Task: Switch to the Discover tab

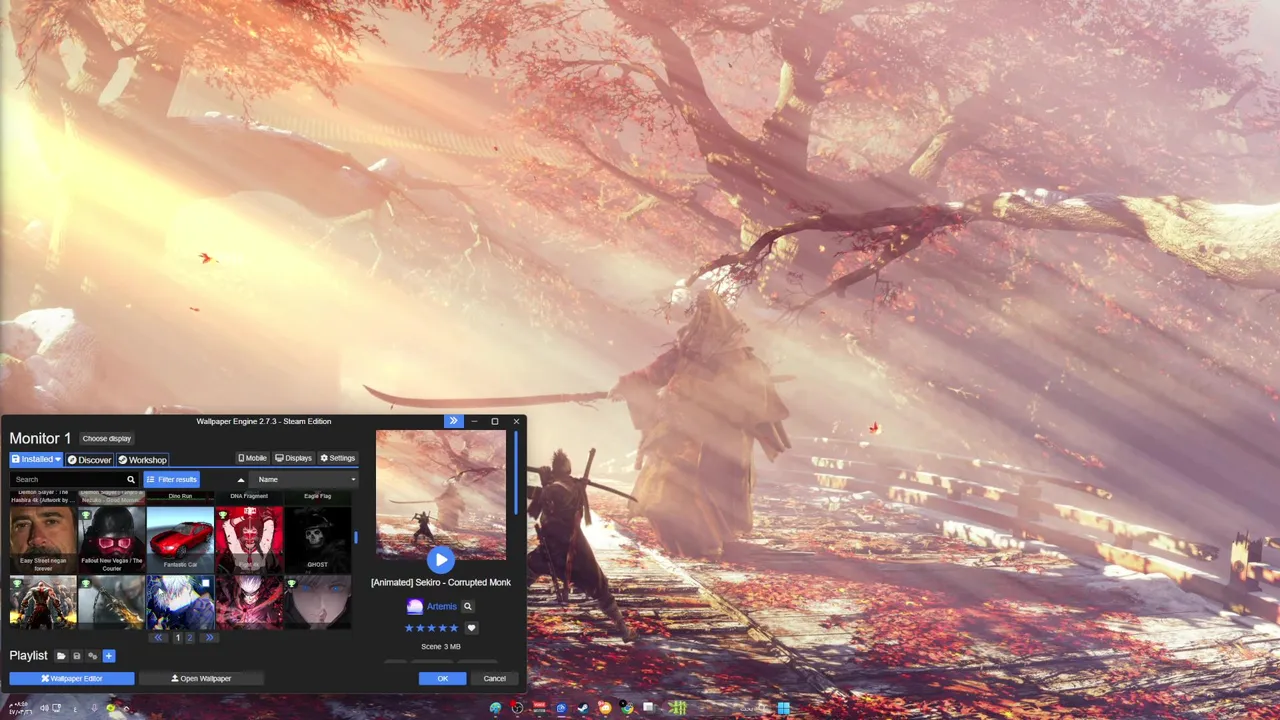Action: 89,460
